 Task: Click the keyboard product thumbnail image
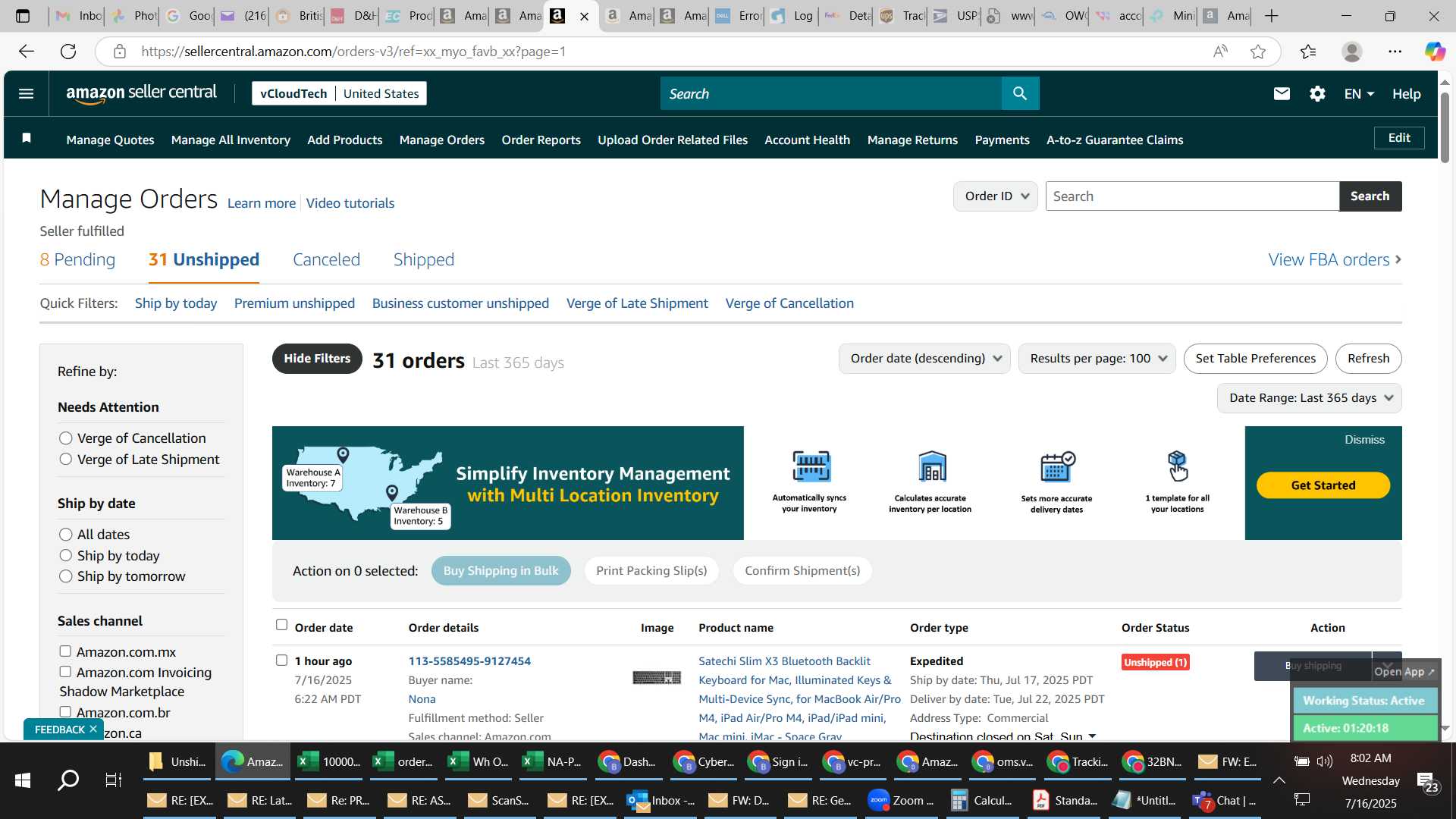click(x=657, y=677)
